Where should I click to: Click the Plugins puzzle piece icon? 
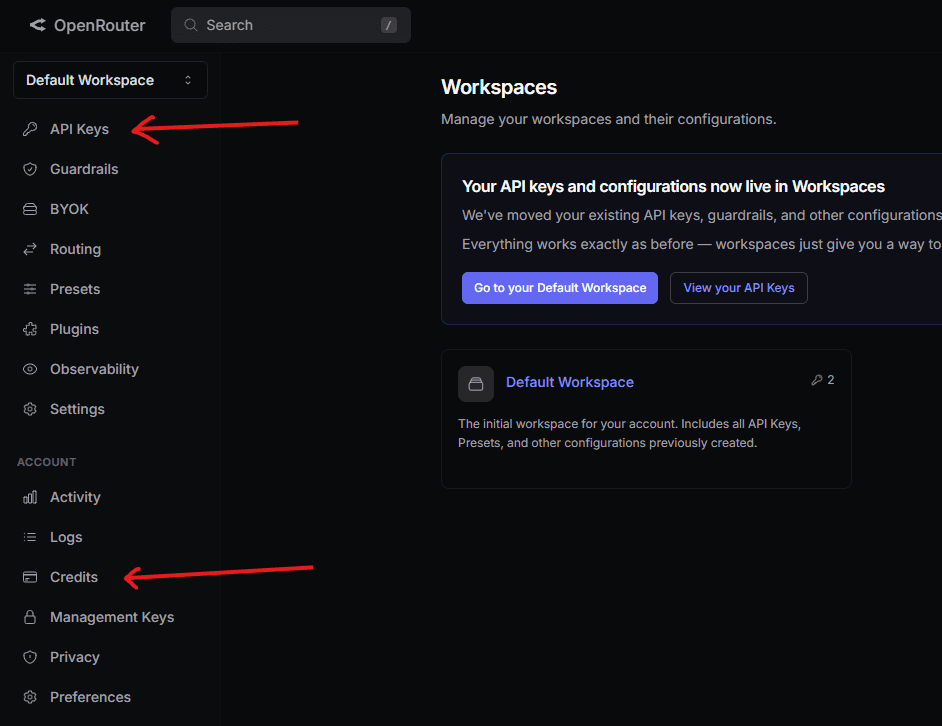30,329
